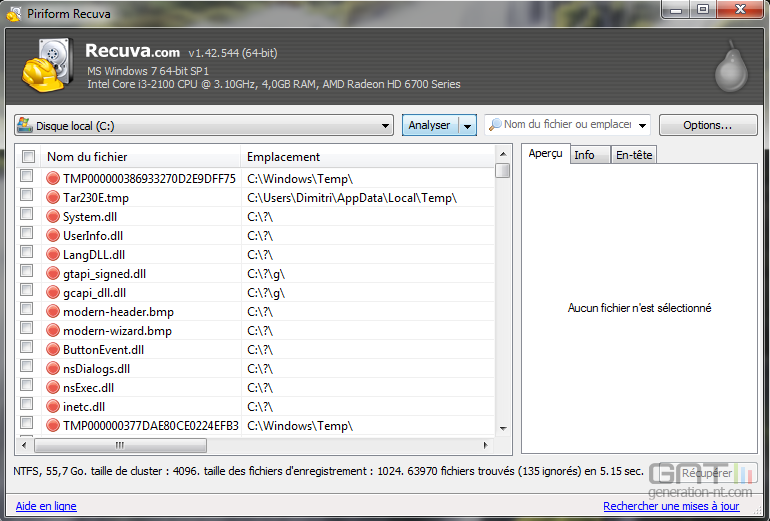The image size is (770, 521).
Task: Expand the Analyser button dropdown arrow
Action: tap(468, 126)
